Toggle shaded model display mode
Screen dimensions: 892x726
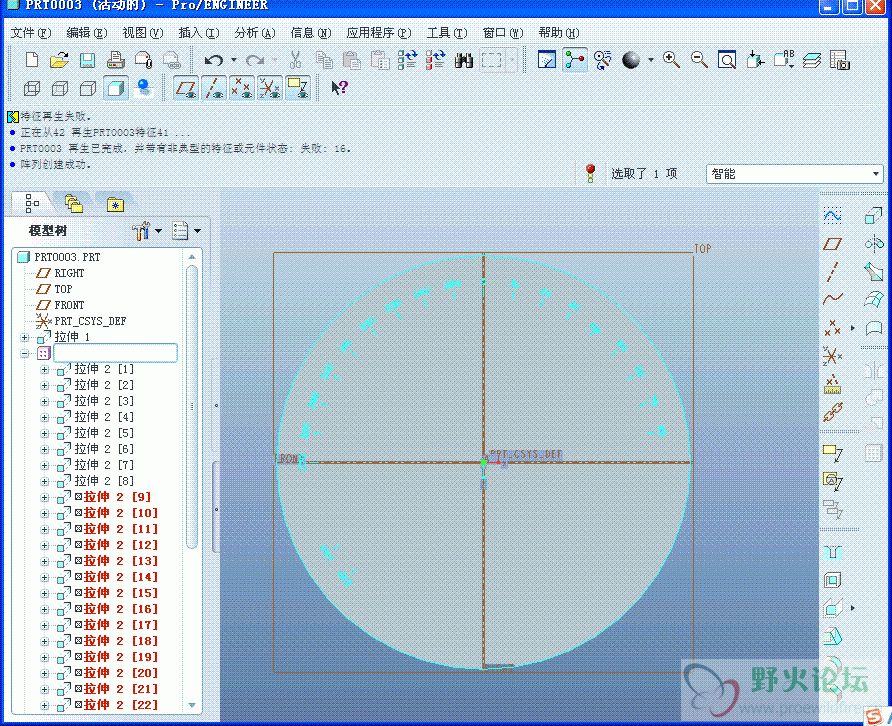coord(116,88)
